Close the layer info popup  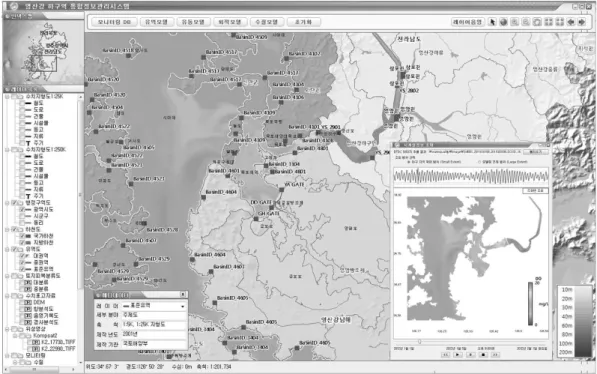click(183, 294)
